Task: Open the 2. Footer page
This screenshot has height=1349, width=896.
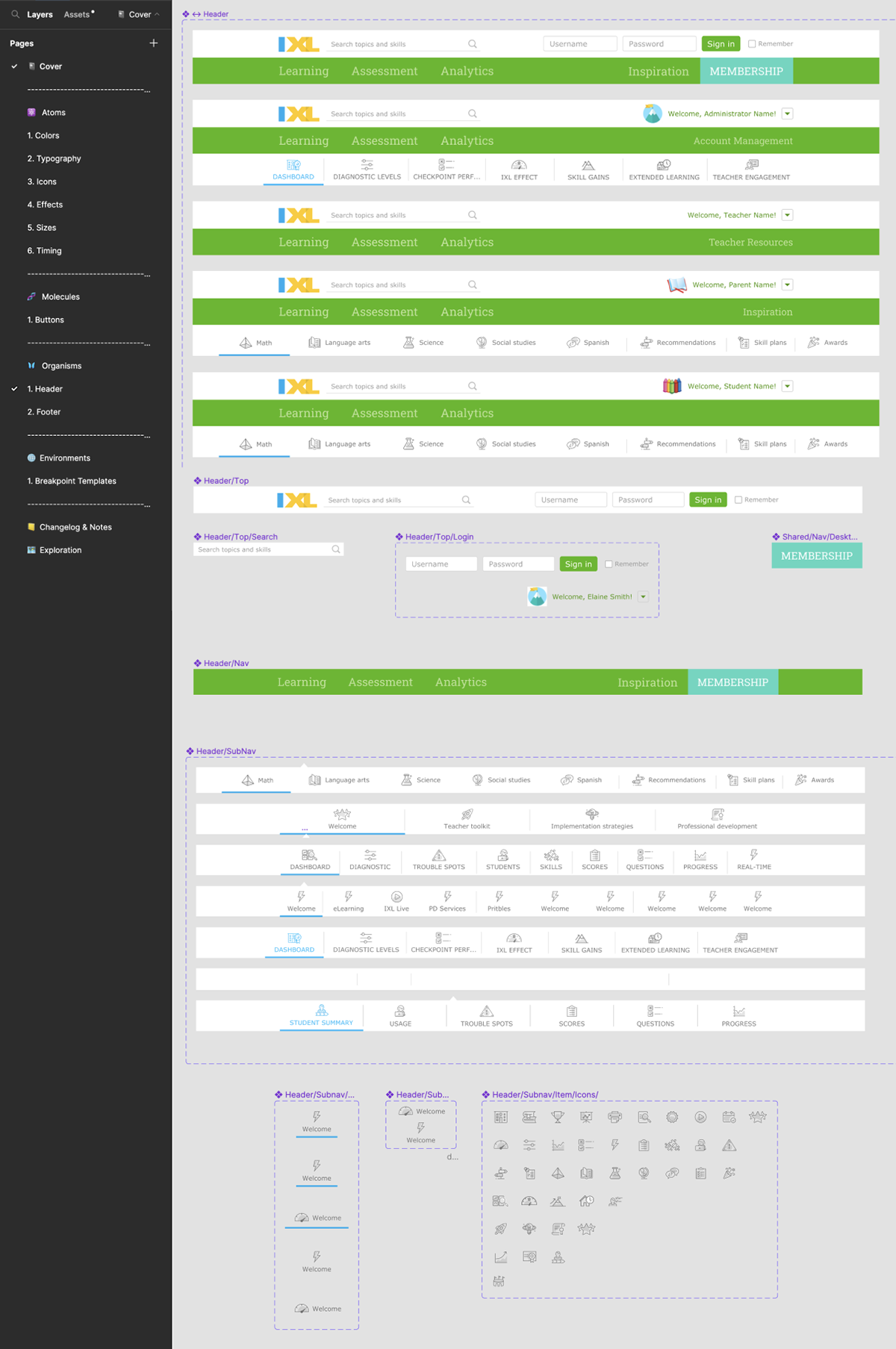Action: click(x=44, y=412)
